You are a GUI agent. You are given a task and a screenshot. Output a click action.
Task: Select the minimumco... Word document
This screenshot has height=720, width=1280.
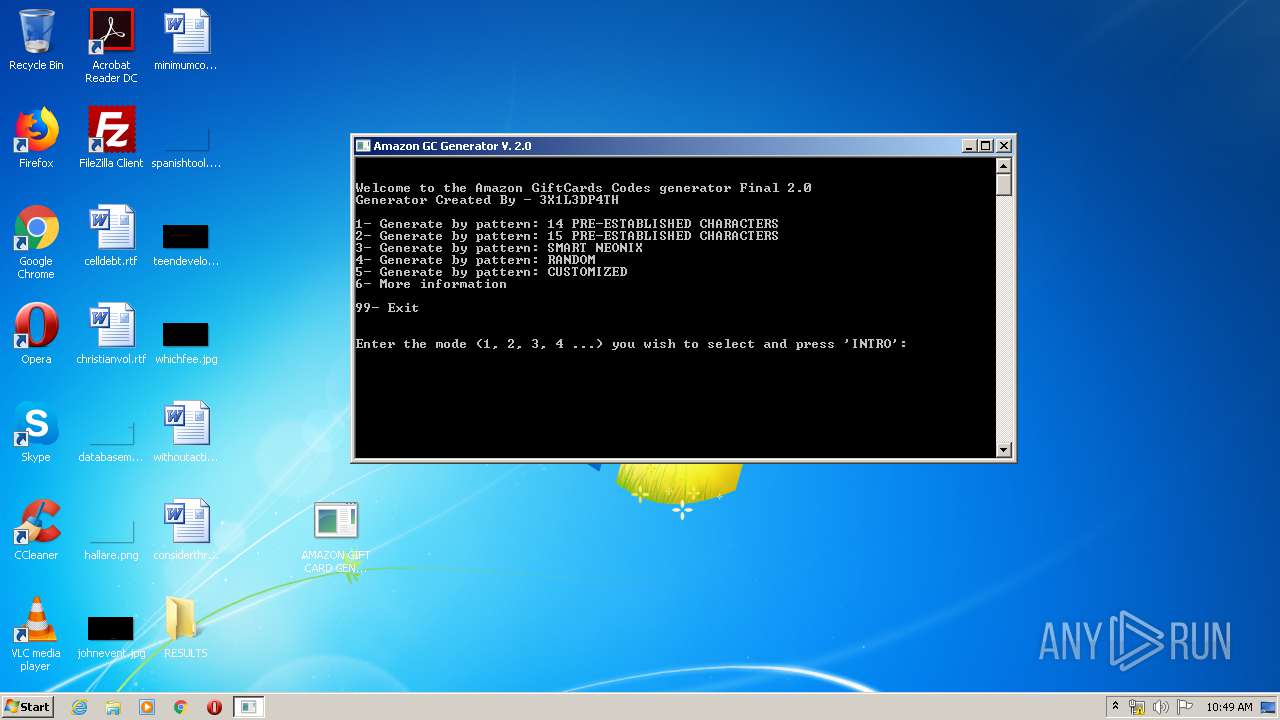pyautogui.click(x=186, y=40)
